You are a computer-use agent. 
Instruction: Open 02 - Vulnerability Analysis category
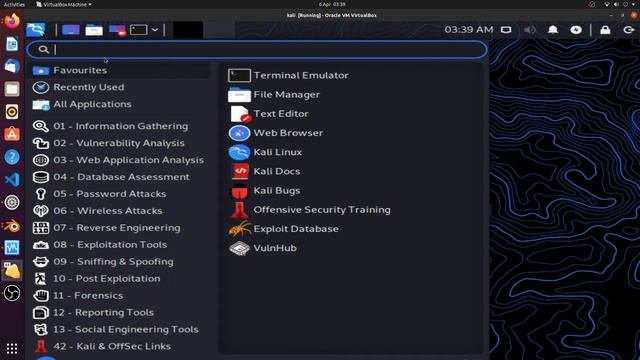point(120,143)
